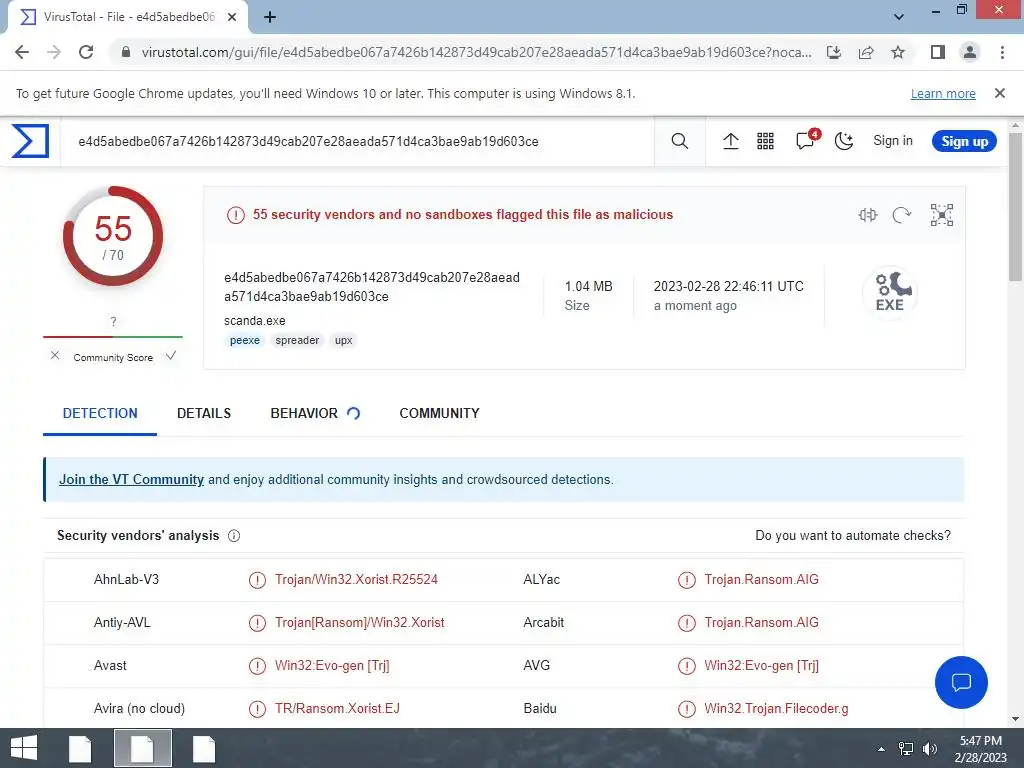
Task: Switch to the BEHAVIOR tab
Action: click(x=304, y=413)
